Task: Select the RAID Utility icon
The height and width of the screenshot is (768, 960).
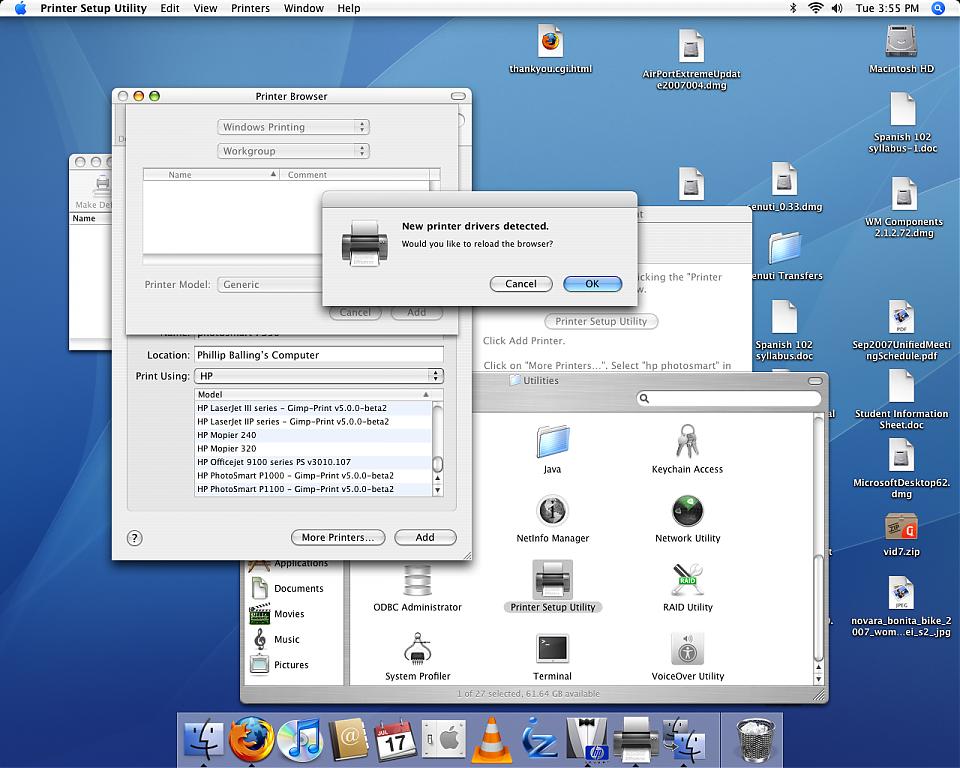Action: (687, 580)
